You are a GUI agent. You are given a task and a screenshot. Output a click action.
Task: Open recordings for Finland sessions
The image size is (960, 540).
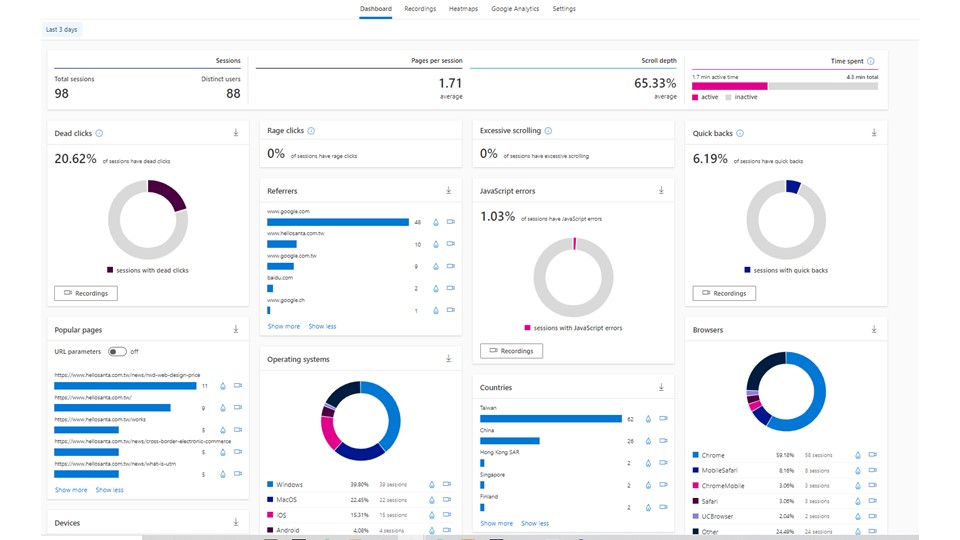click(x=663, y=507)
